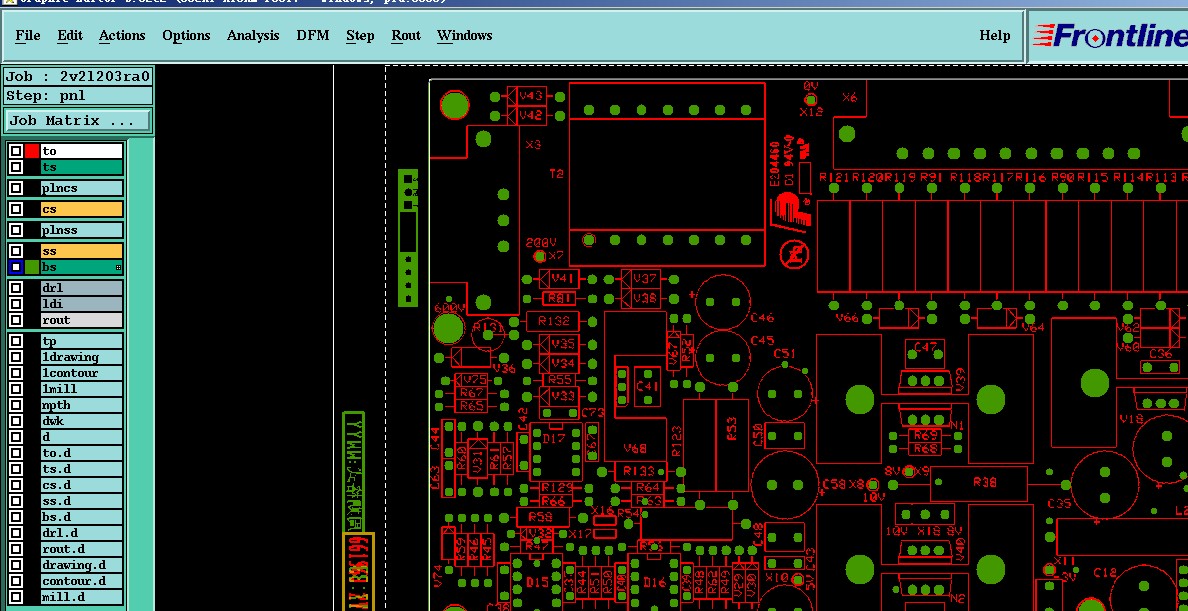Click the R38 resistor outline on the board
This screenshot has height=611, width=1188.
[x=978, y=482]
